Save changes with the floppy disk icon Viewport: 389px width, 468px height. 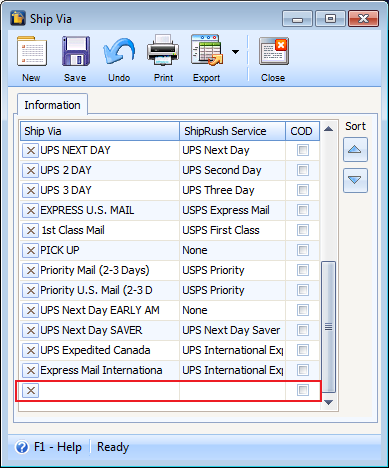(76, 52)
